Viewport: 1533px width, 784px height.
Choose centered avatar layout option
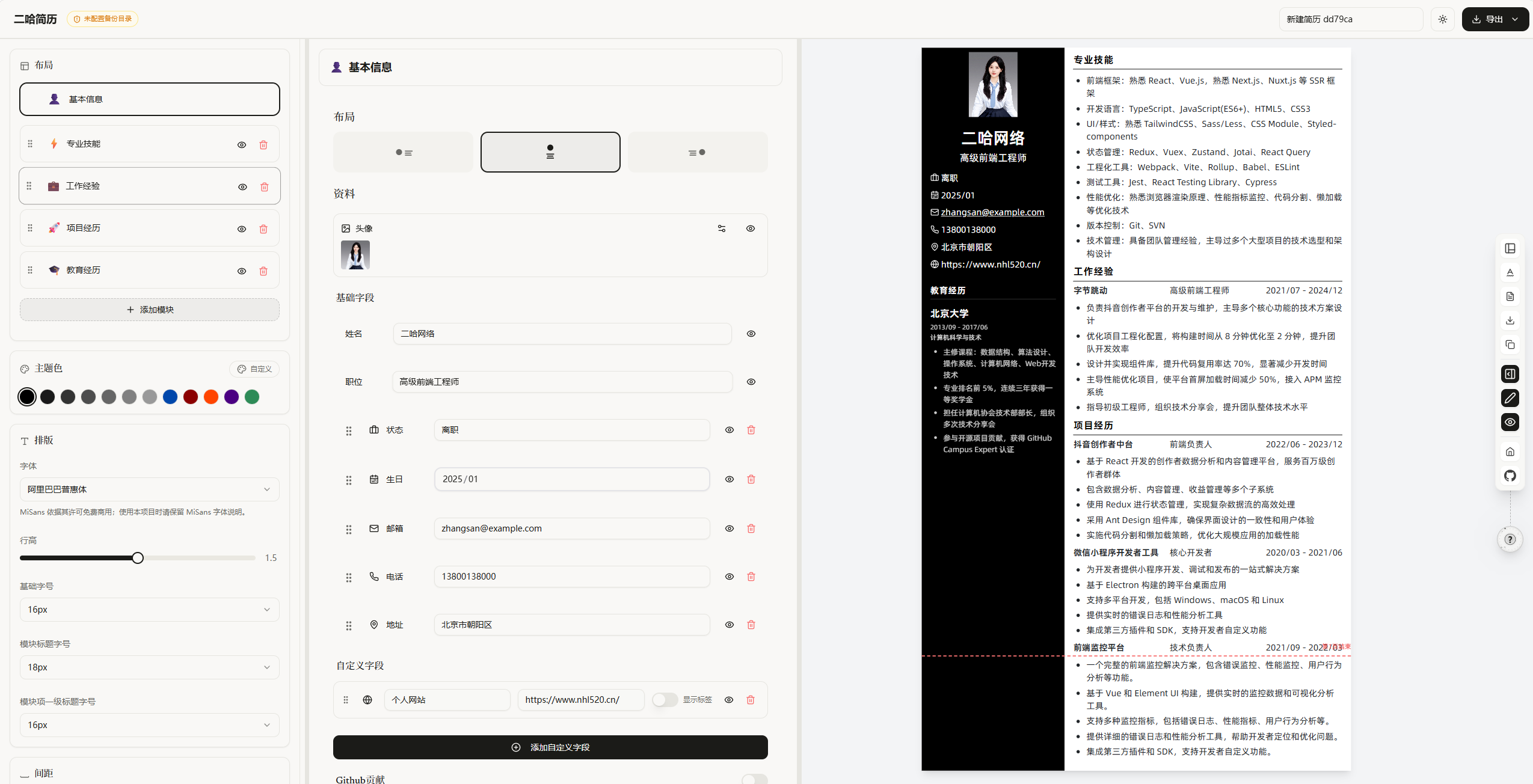tap(550, 152)
